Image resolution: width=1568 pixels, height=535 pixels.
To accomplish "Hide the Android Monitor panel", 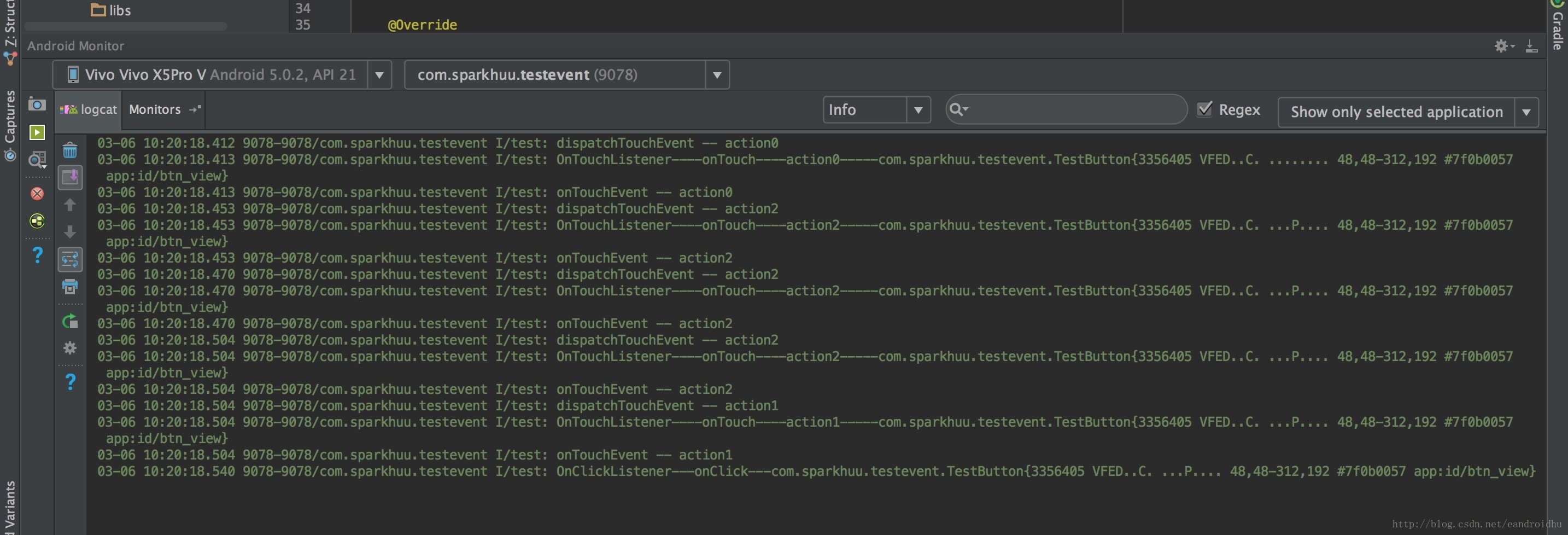I will [1531, 46].
